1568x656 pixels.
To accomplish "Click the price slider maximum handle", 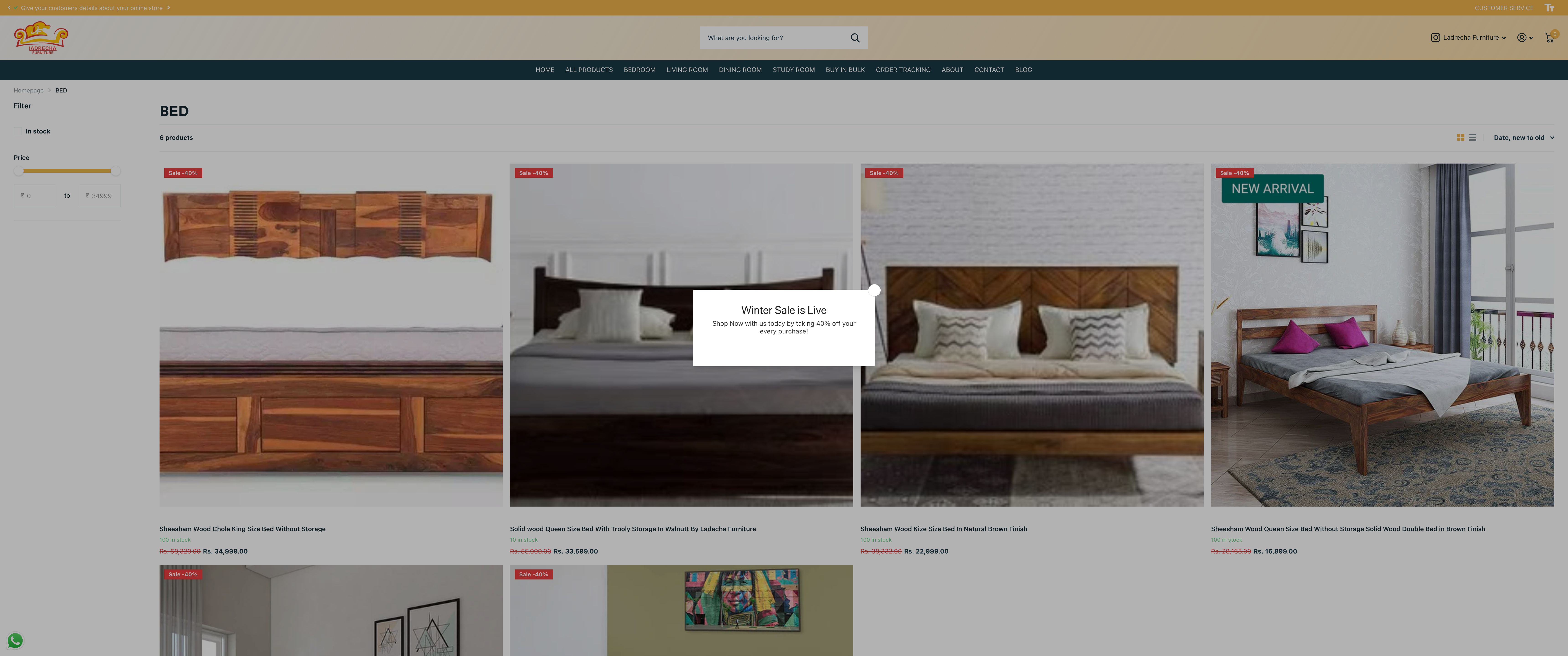I will coord(116,171).
